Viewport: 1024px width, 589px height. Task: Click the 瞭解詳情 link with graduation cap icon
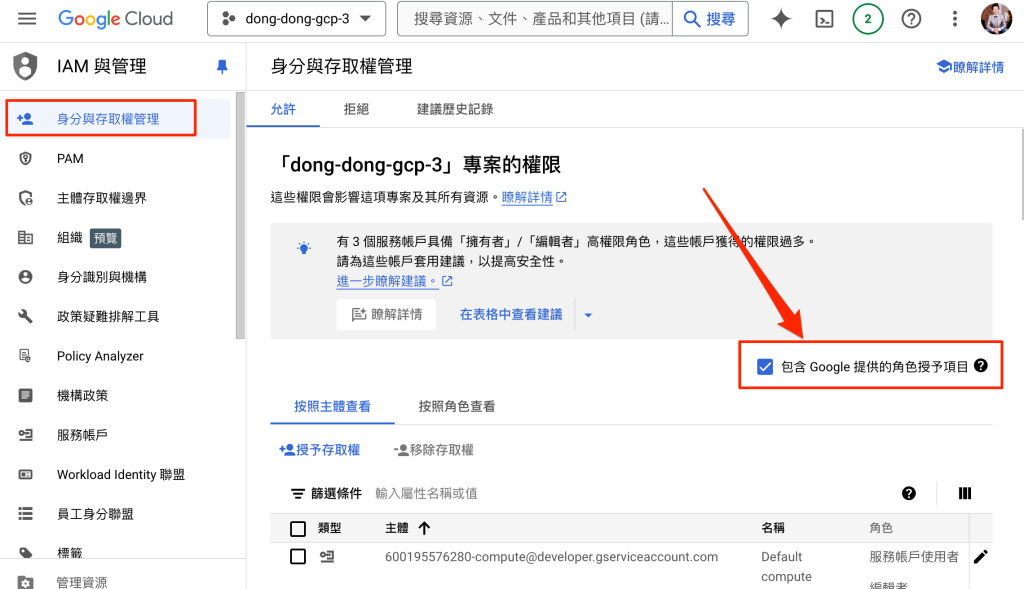970,67
